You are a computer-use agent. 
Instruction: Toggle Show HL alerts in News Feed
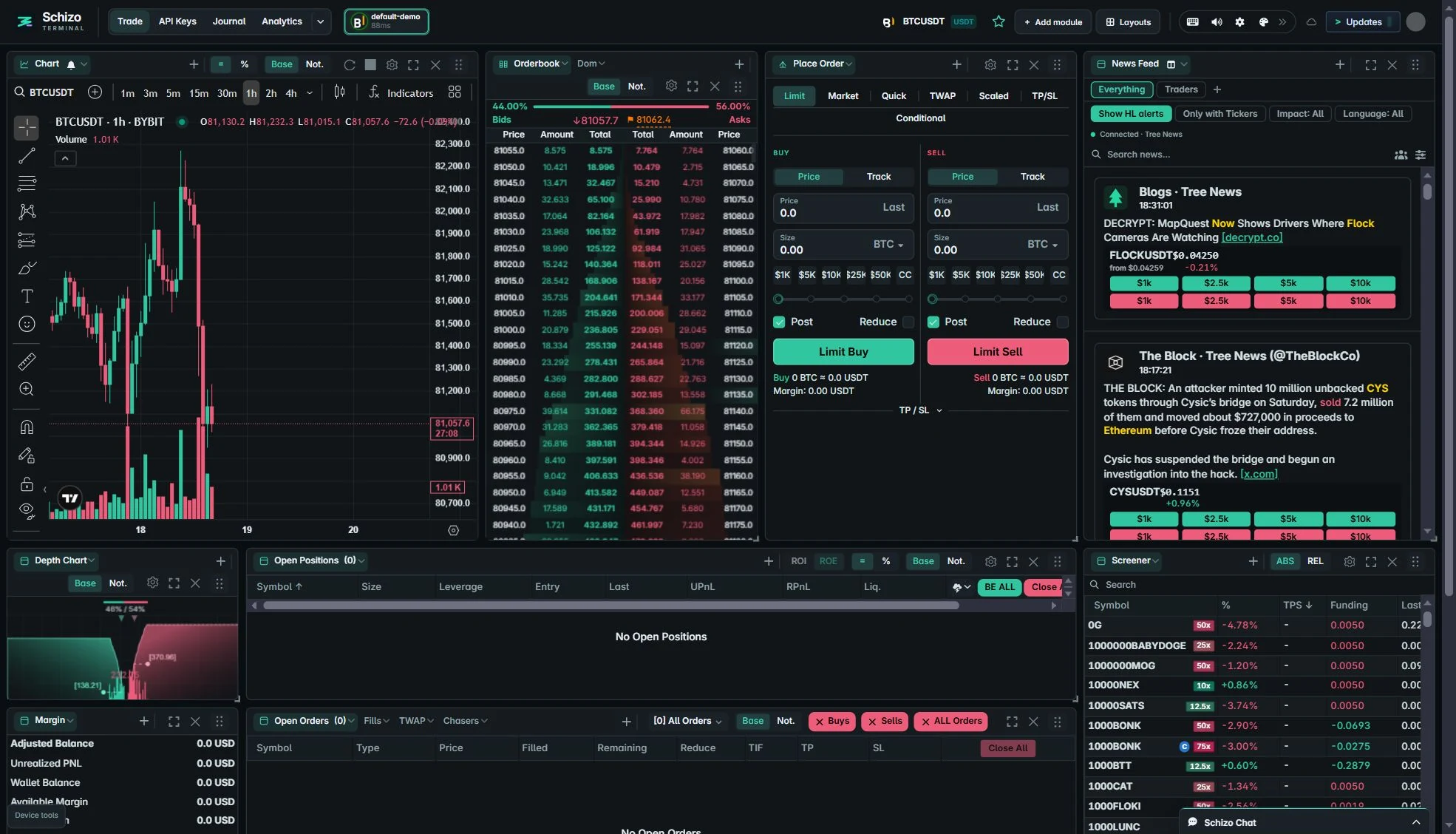click(1130, 114)
